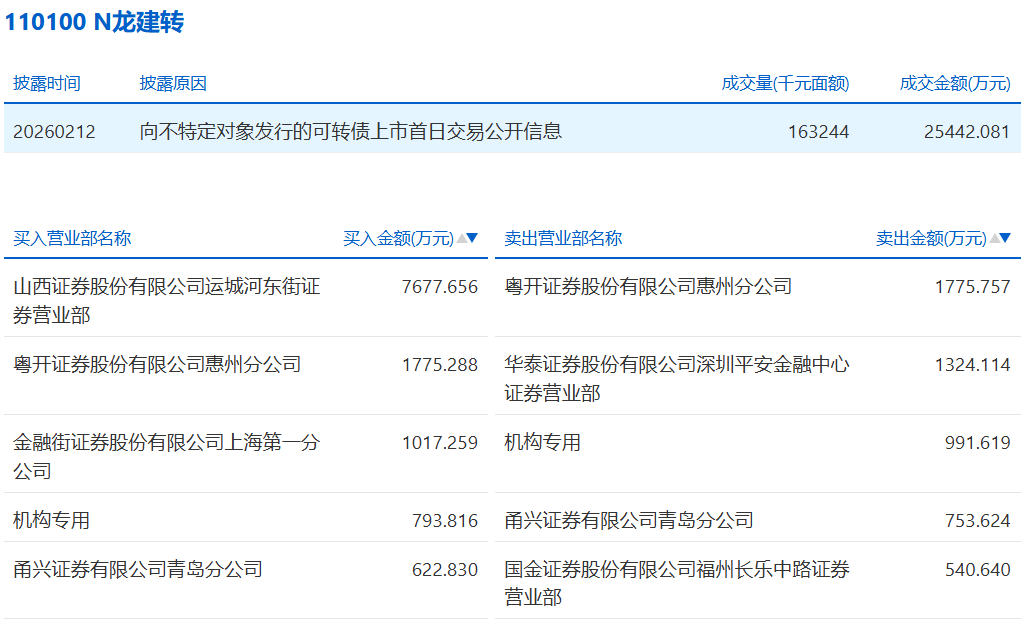
Task: Select seller row 机构专用
Action: tap(542, 443)
